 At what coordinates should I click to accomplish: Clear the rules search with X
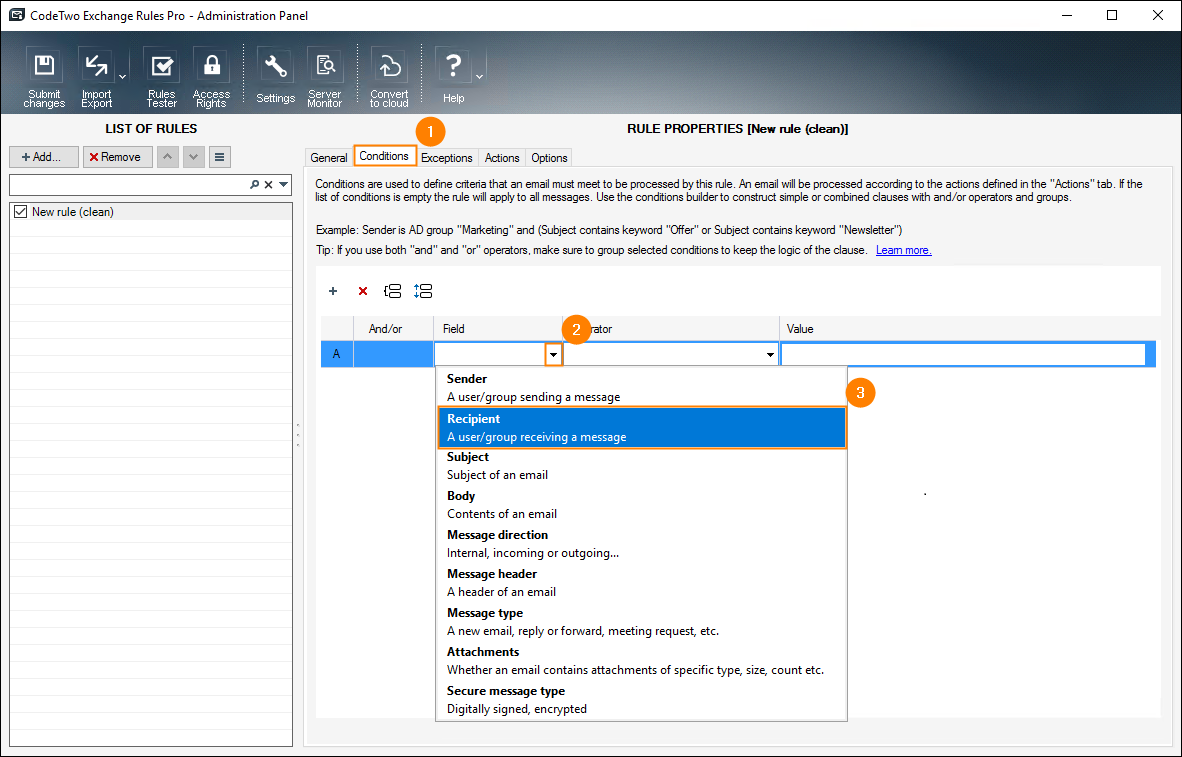pyautogui.click(x=268, y=185)
